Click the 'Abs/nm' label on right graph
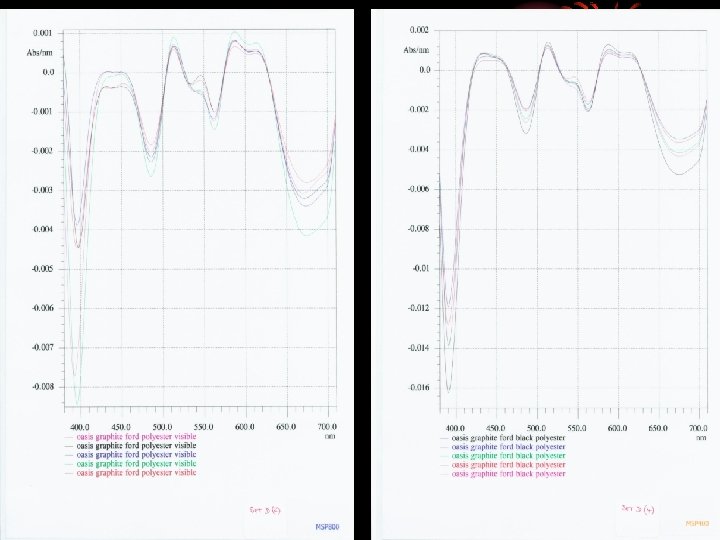The image size is (720, 540). tap(416, 50)
